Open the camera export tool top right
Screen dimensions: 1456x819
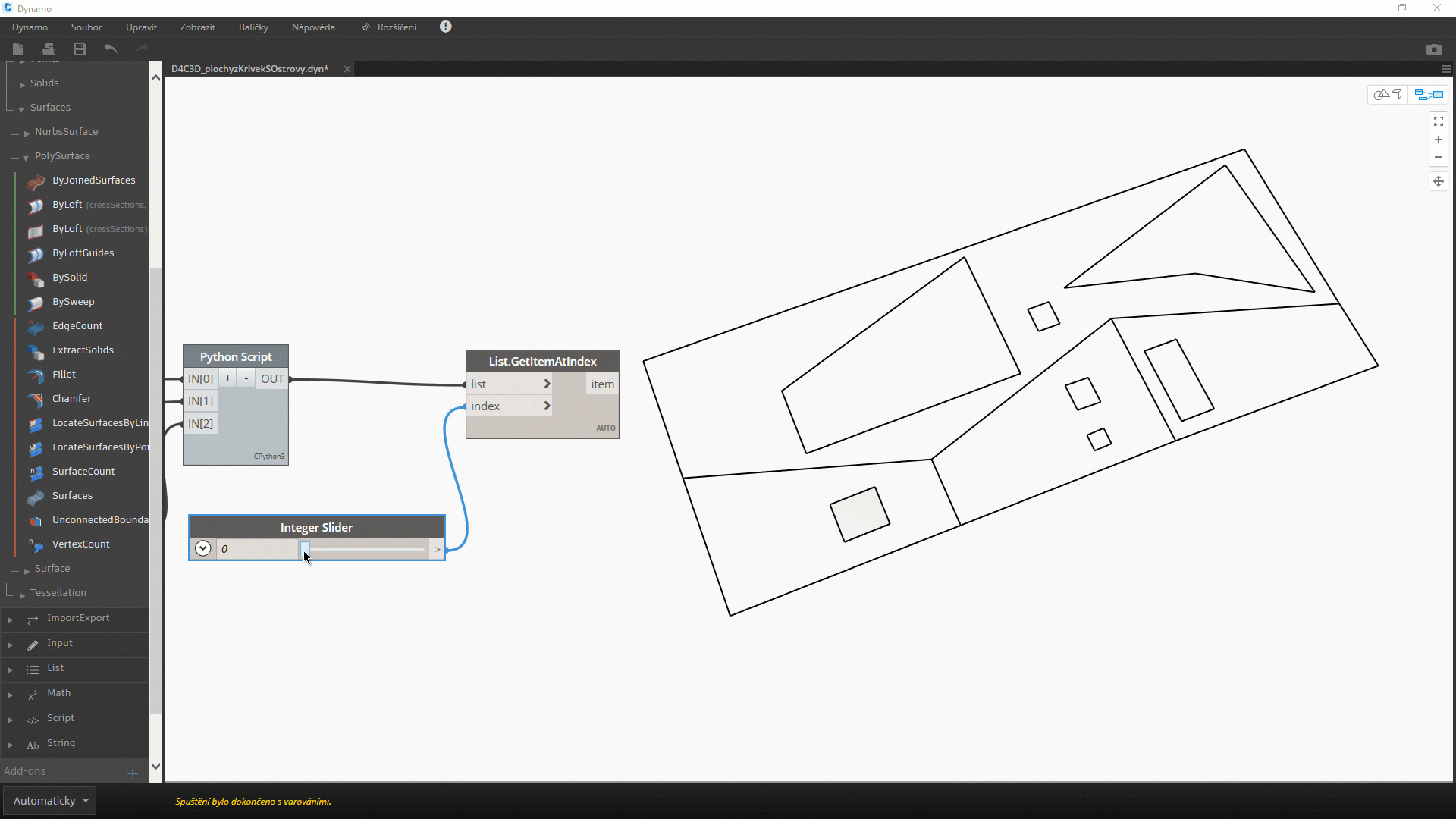(x=1435, y=49)
